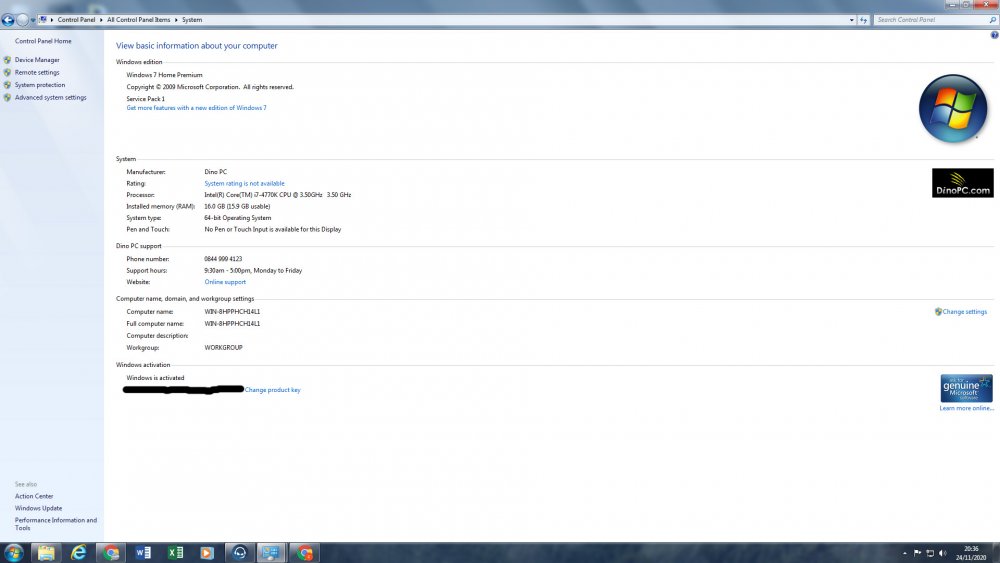Screen dimensions: 1000x563
Task: Show hidden system tray icons arrow
Action: 905,553
